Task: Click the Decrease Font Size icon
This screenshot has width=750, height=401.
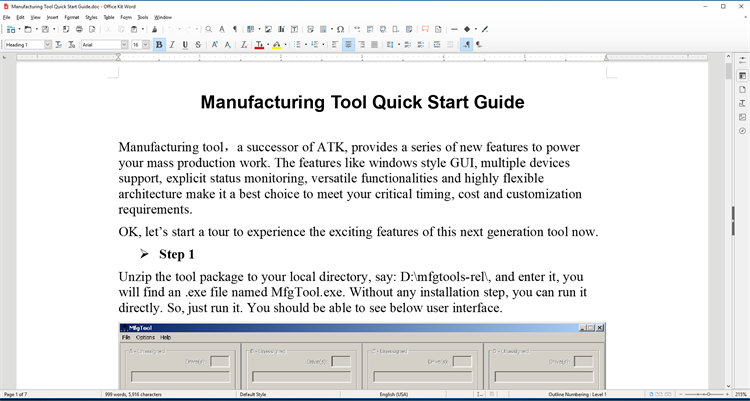Action: point(228,45)
